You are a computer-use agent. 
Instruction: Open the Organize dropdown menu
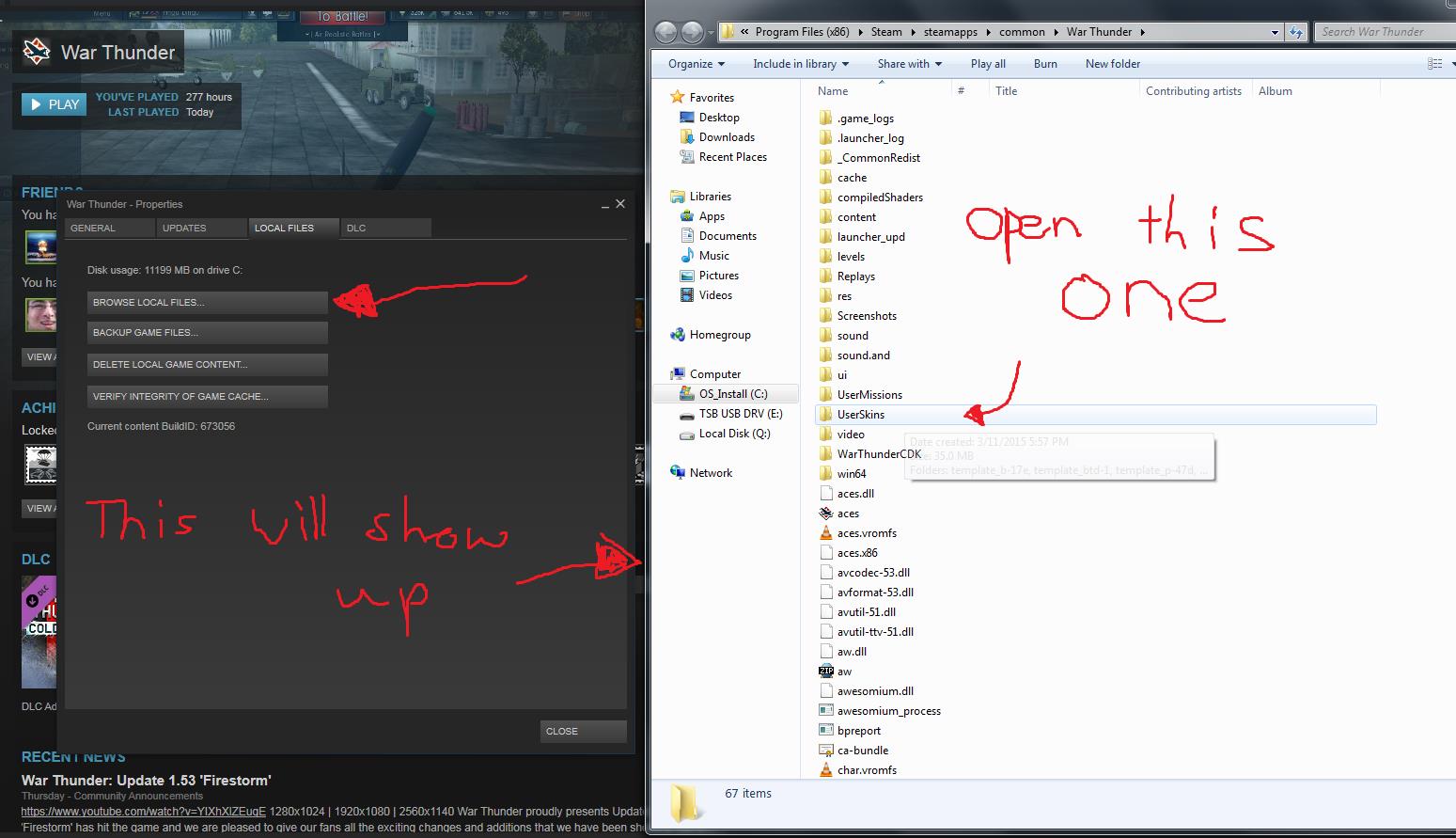pos(697,64)
